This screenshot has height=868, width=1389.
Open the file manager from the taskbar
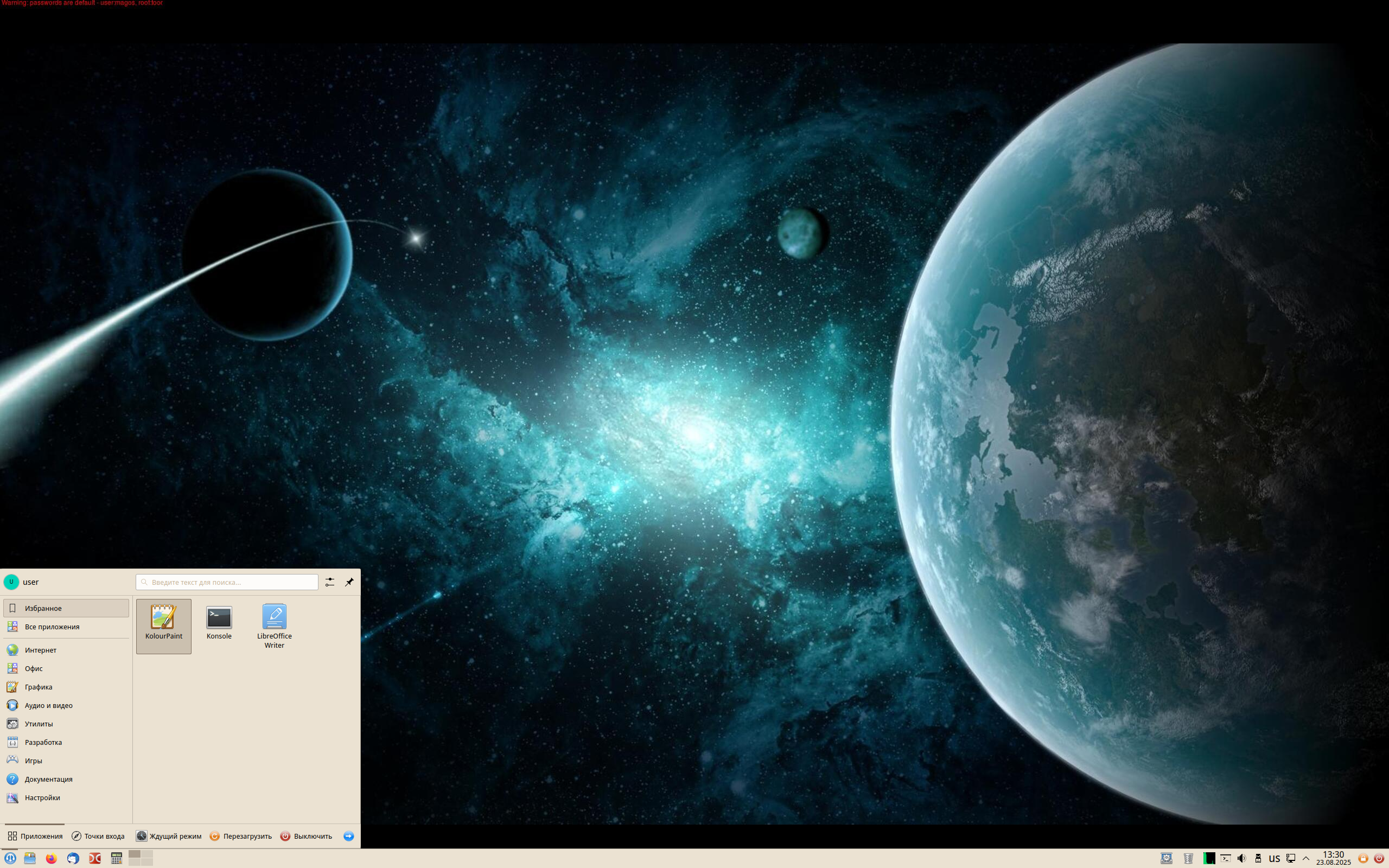tap(30, 858)
